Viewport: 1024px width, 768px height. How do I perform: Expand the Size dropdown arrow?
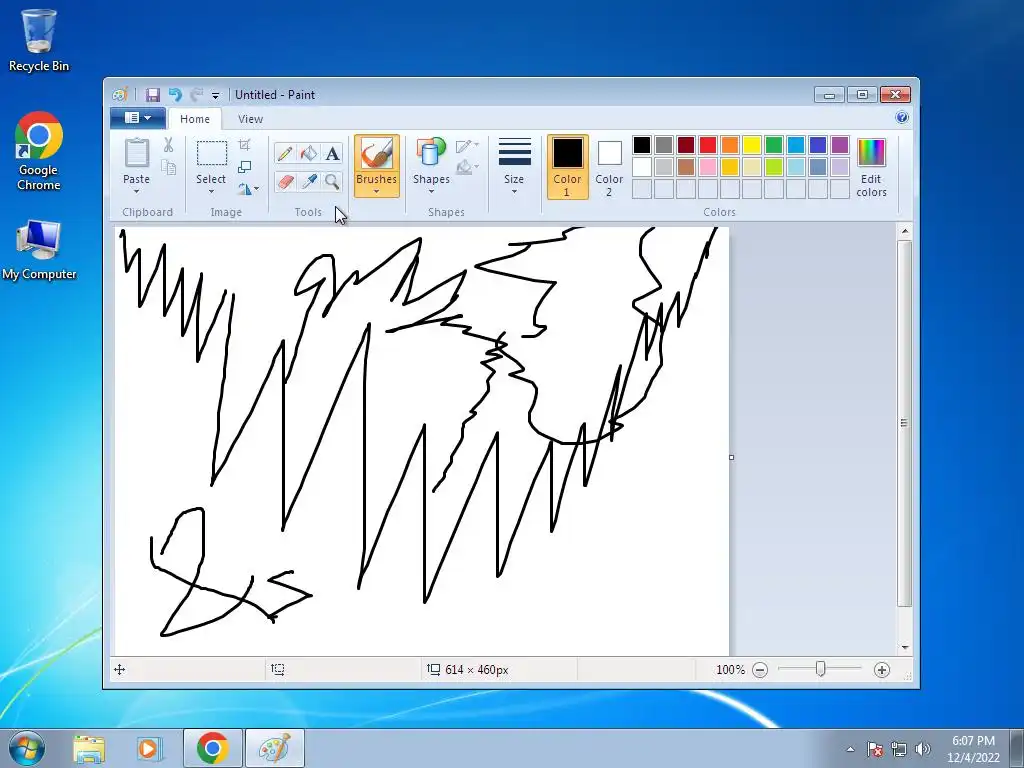(x=514, y=191)
